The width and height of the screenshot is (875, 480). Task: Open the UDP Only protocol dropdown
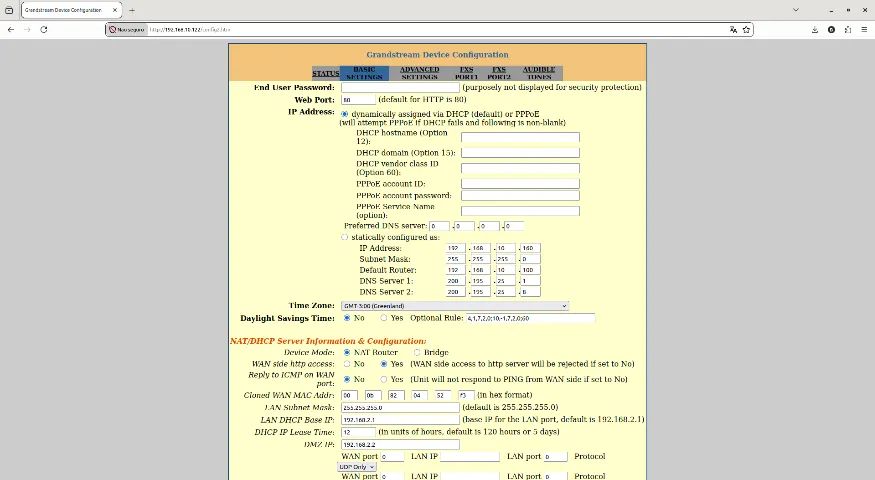357,467
